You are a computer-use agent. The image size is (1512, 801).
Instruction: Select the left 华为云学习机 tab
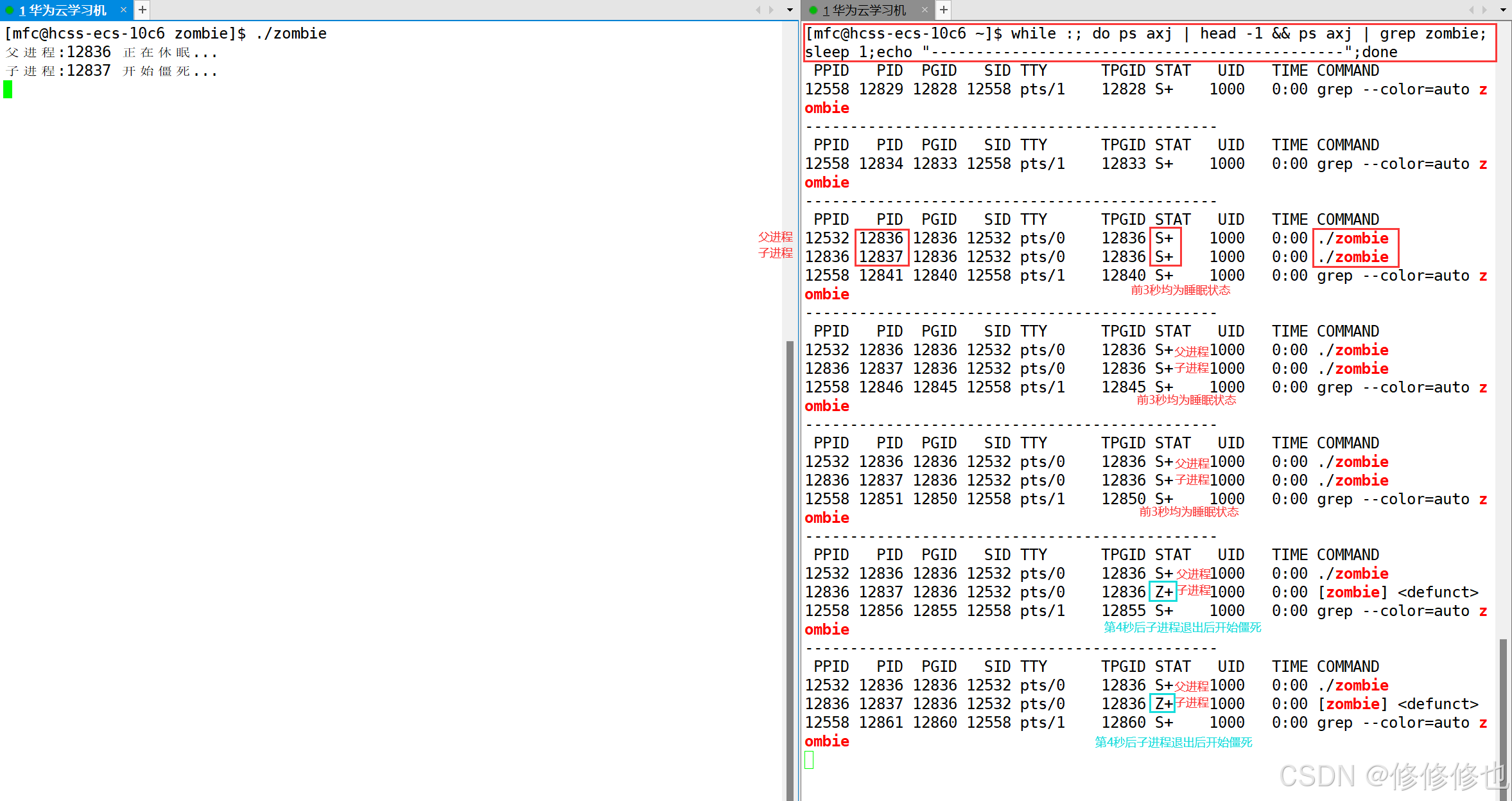pyautogui.click(x=63, y=10)
